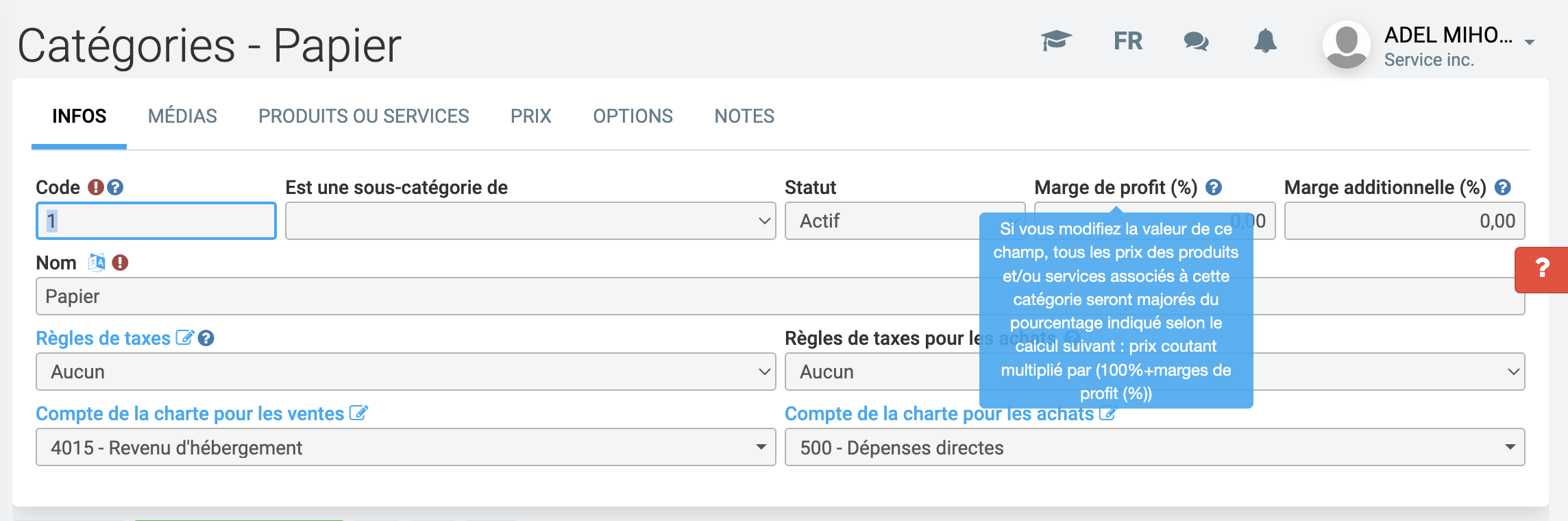Open the notifications bell
1568x521 pixels.
coord(1265,41)
